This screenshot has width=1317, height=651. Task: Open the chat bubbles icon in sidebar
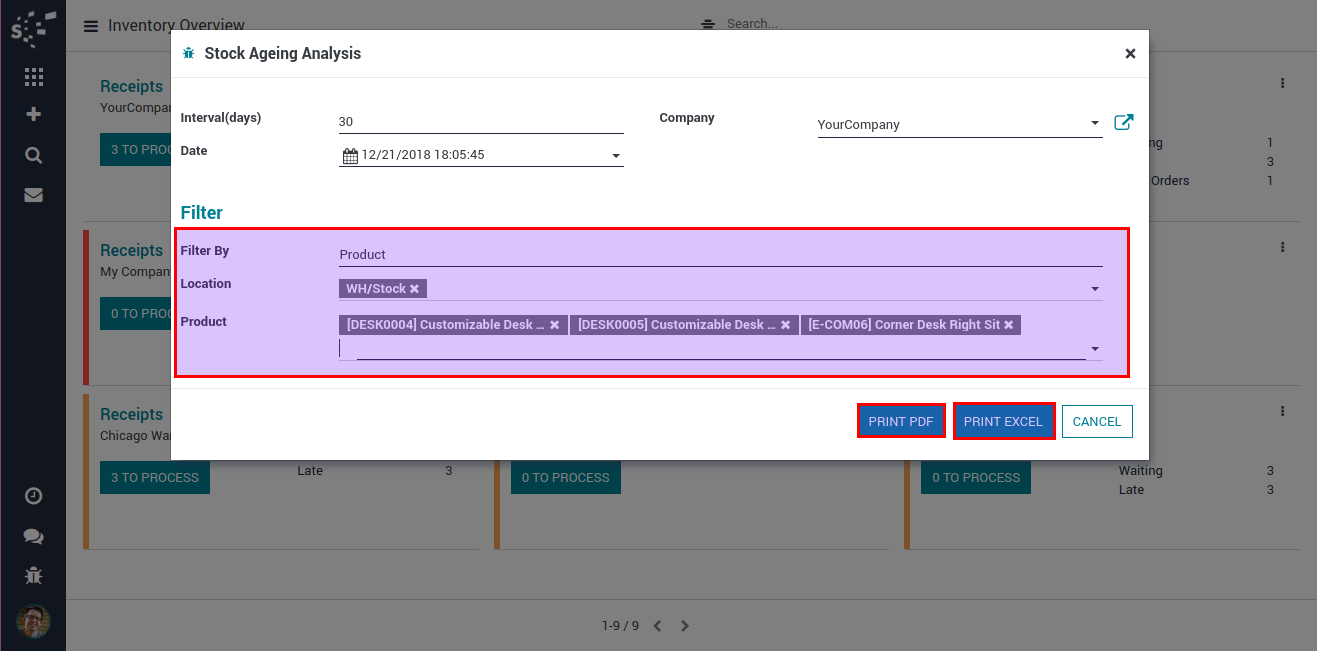pyautogui.click(x=33, y=536)
